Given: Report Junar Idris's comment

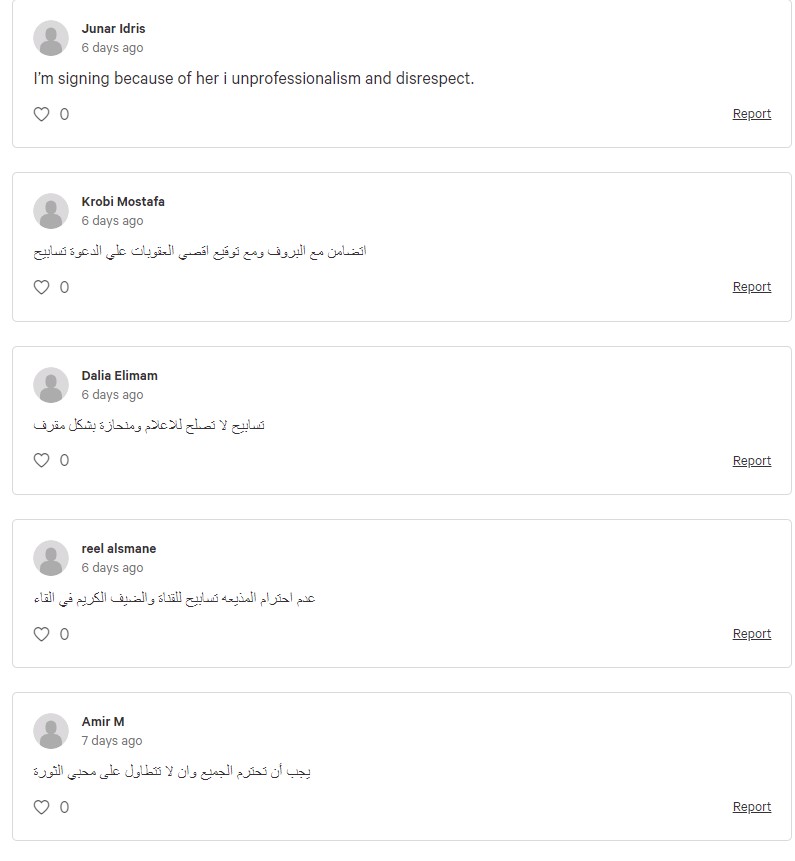Looking at the screenshot, I should pyautogui.click(x=752, y=114).
